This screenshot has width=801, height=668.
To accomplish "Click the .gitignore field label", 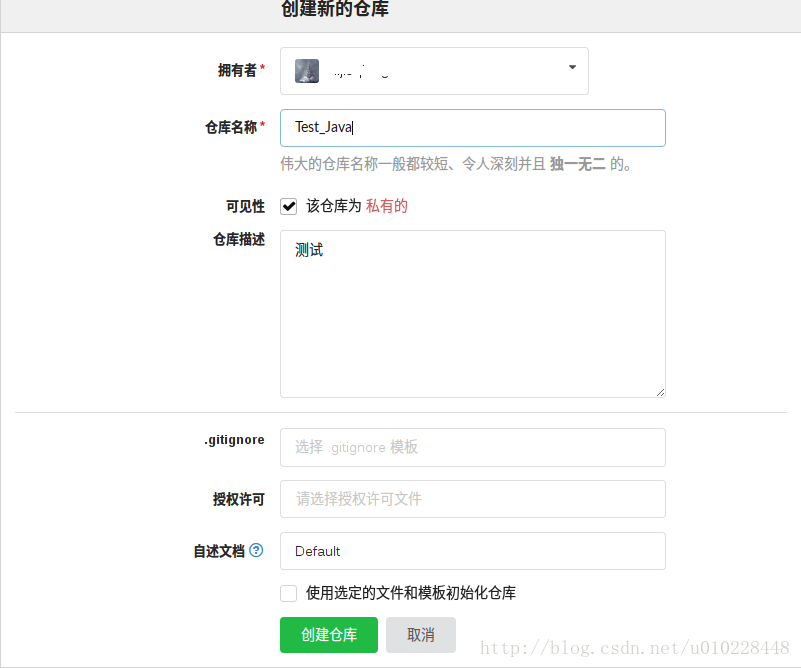I will [234, 440].
